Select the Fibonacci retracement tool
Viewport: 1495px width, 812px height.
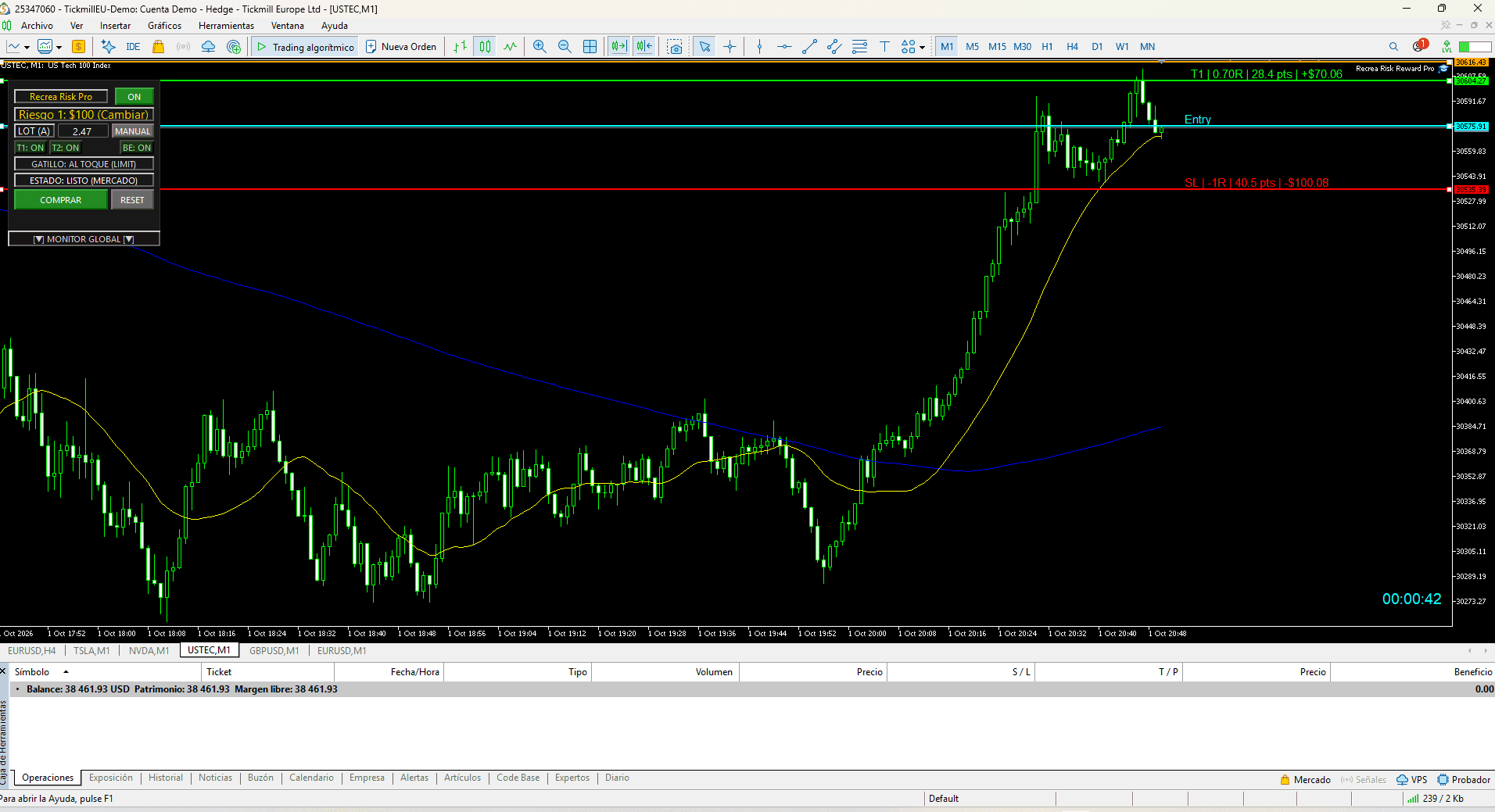(859, 47)
